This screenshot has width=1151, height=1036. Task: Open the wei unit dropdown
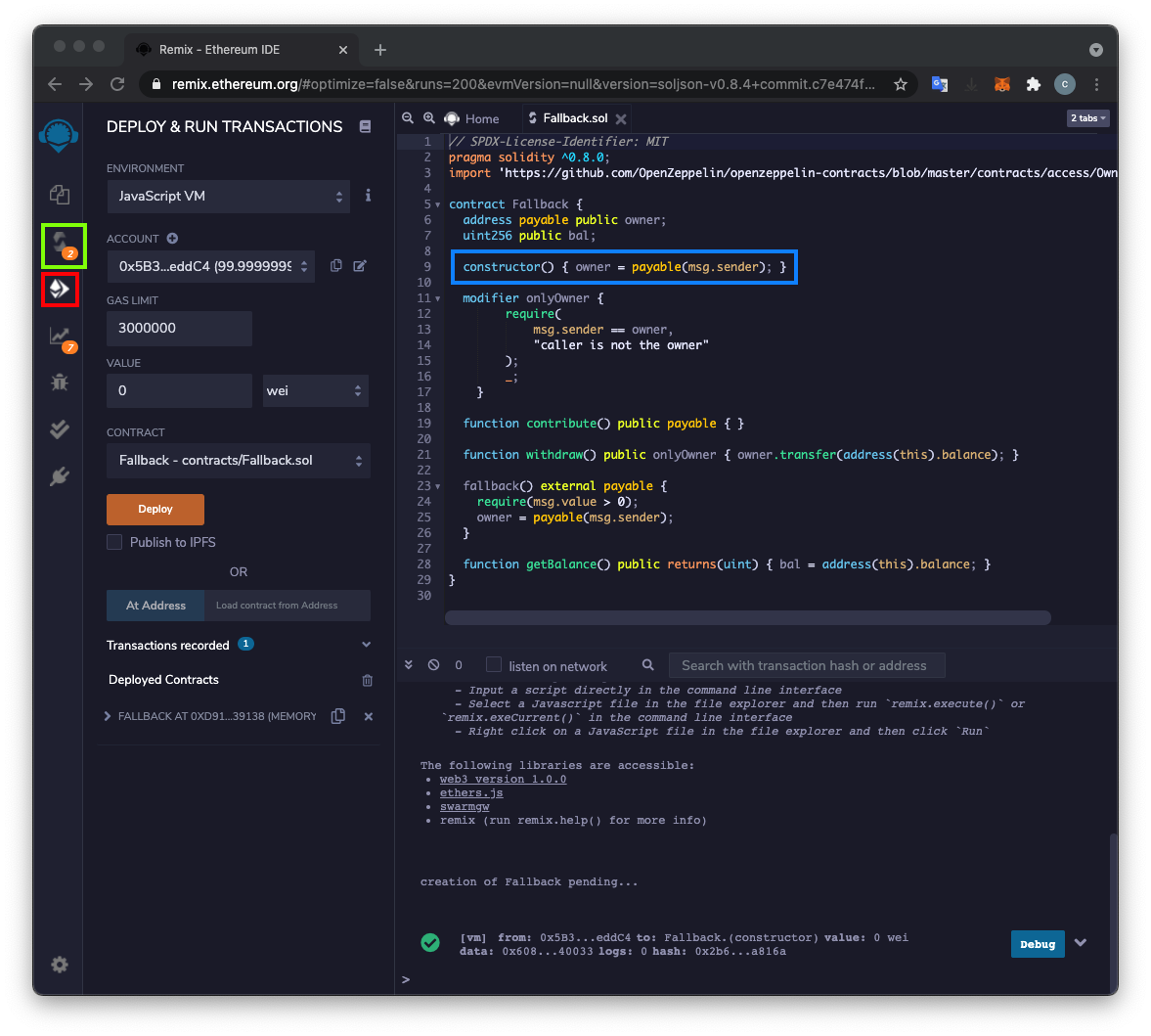[315, 390]
